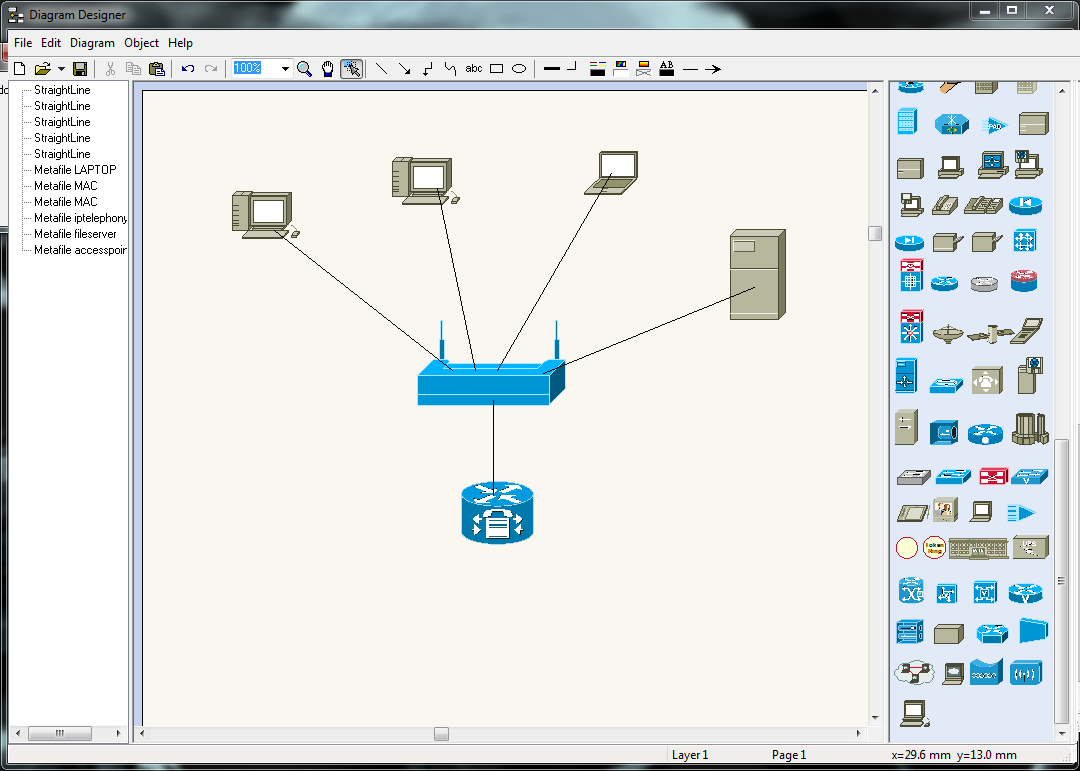Screen dimensions: 1080x771
Task: Open the 100% zoom level dropdown
Action: (x=285, y=69)
